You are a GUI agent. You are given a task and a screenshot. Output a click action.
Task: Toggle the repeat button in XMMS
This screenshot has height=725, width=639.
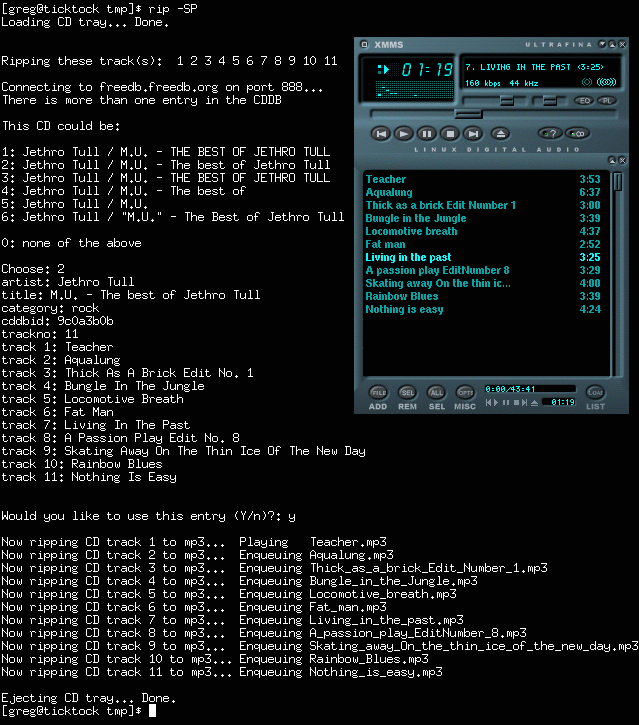[577, 133]
